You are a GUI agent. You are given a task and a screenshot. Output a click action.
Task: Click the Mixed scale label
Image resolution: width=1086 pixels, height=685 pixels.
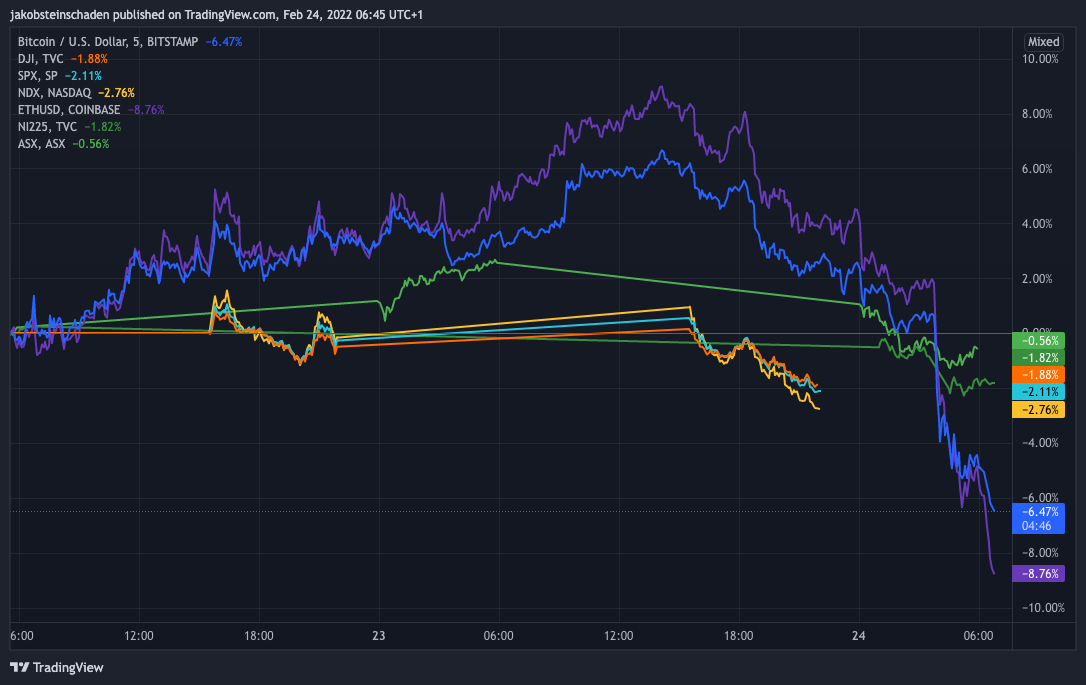click(1043, 42)
